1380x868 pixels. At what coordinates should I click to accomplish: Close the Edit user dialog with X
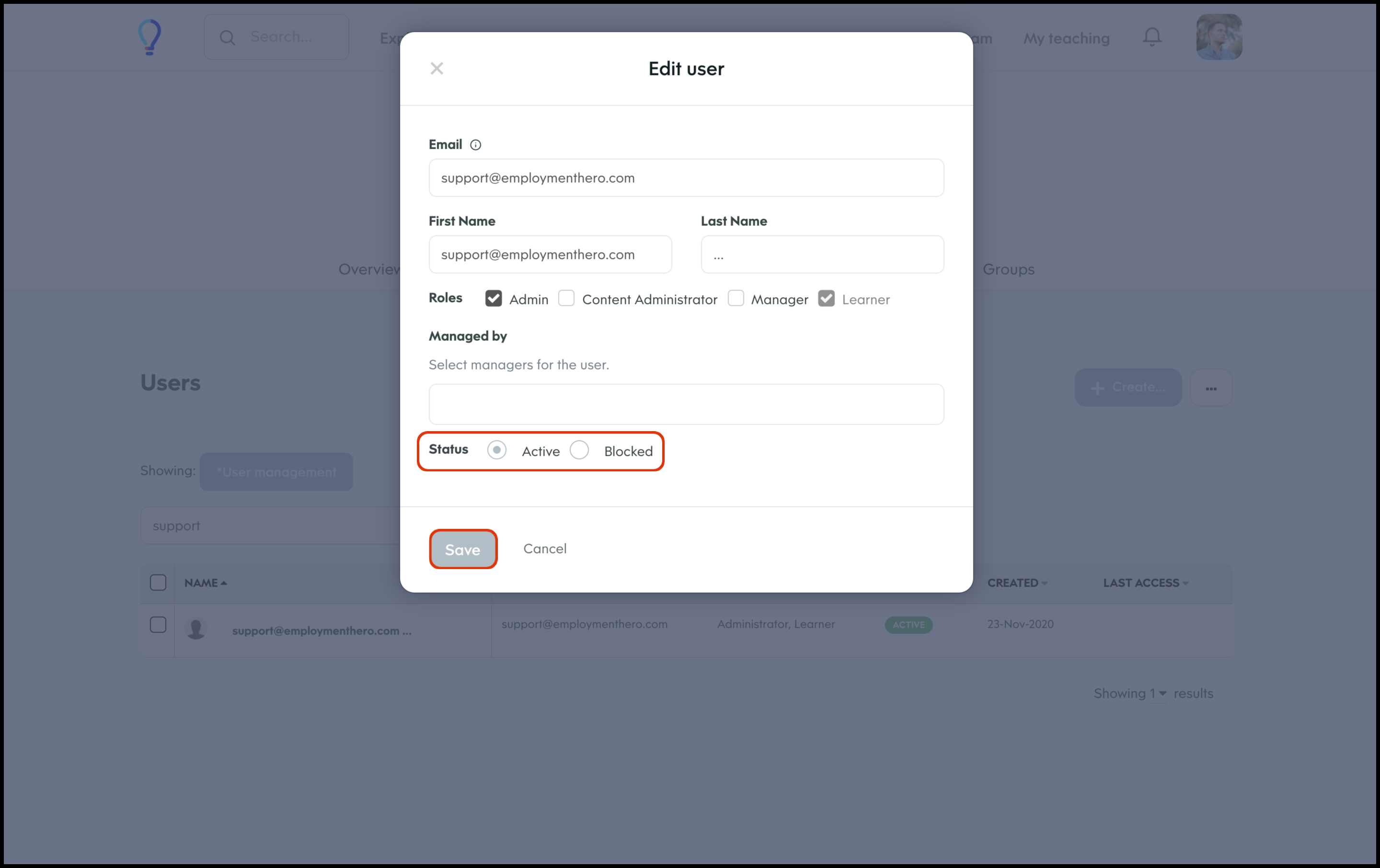pos(437,69)
